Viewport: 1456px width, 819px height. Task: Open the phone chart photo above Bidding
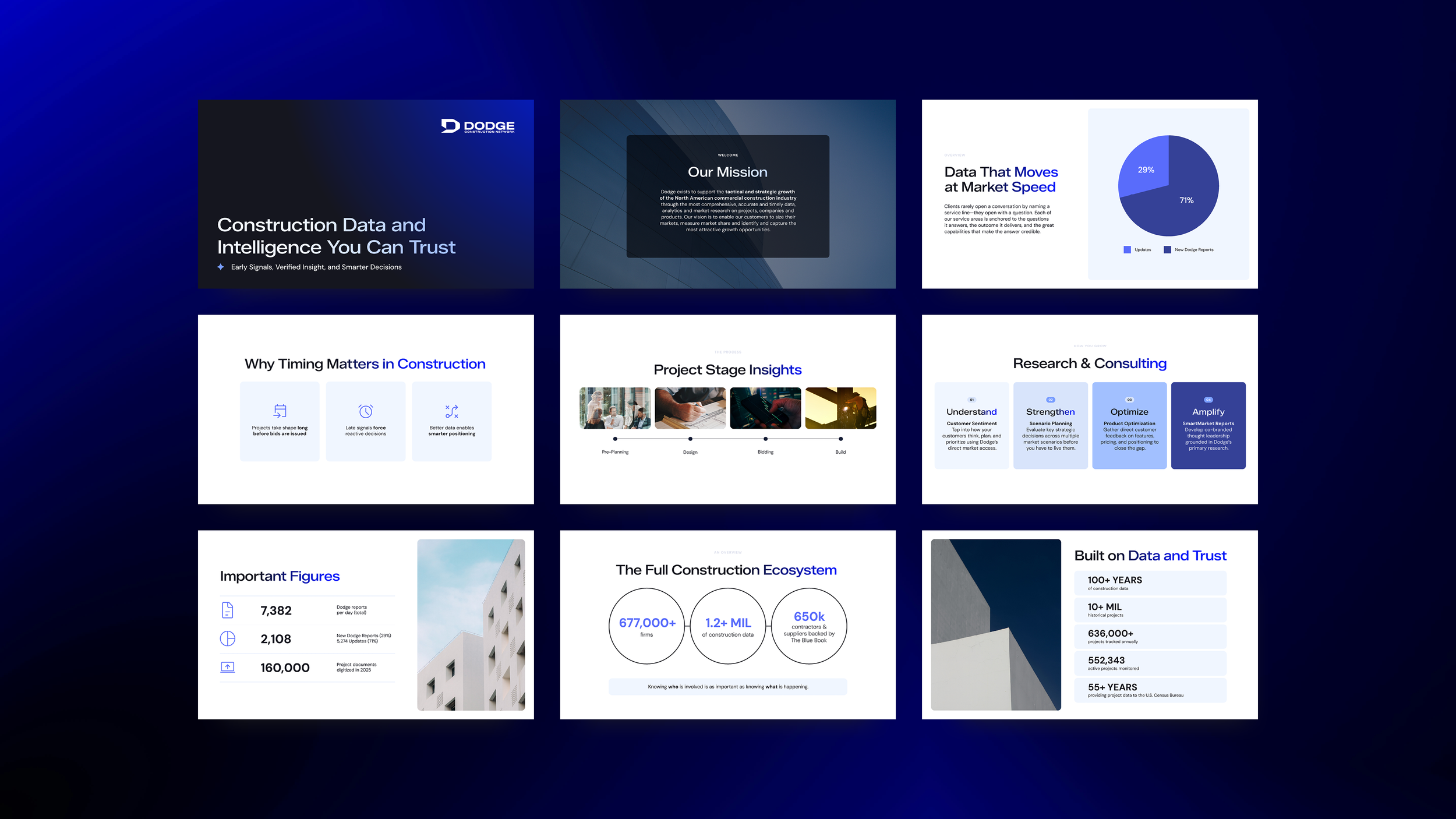tap(765, 408)
